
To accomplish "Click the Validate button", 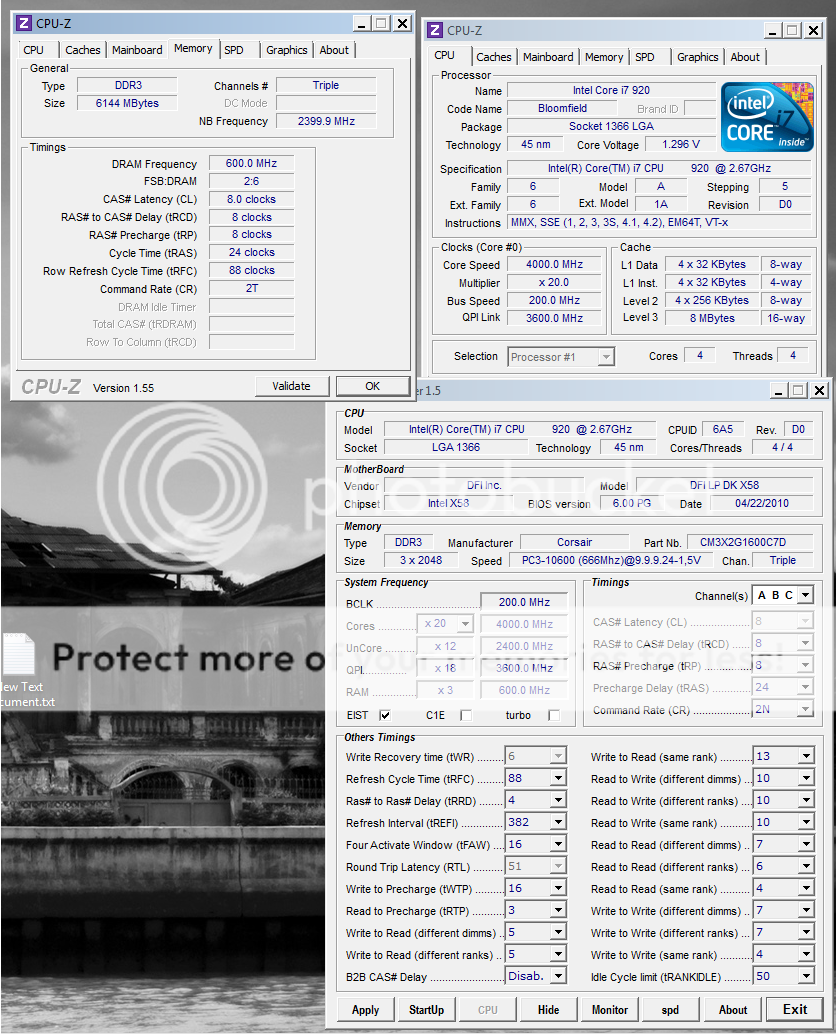I will [291, 386].
